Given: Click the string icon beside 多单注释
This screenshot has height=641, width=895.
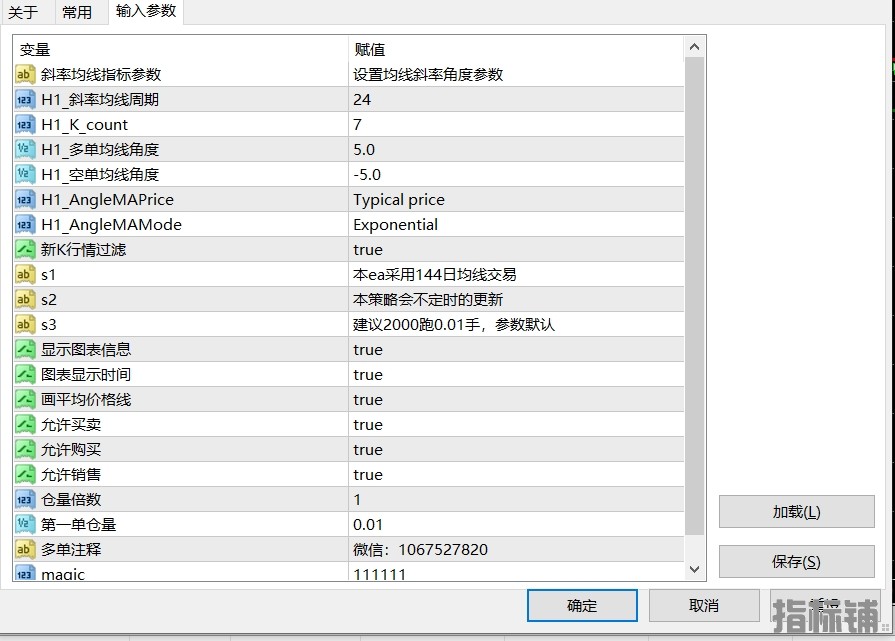Looking at the screenshot, I should point(25,549).
